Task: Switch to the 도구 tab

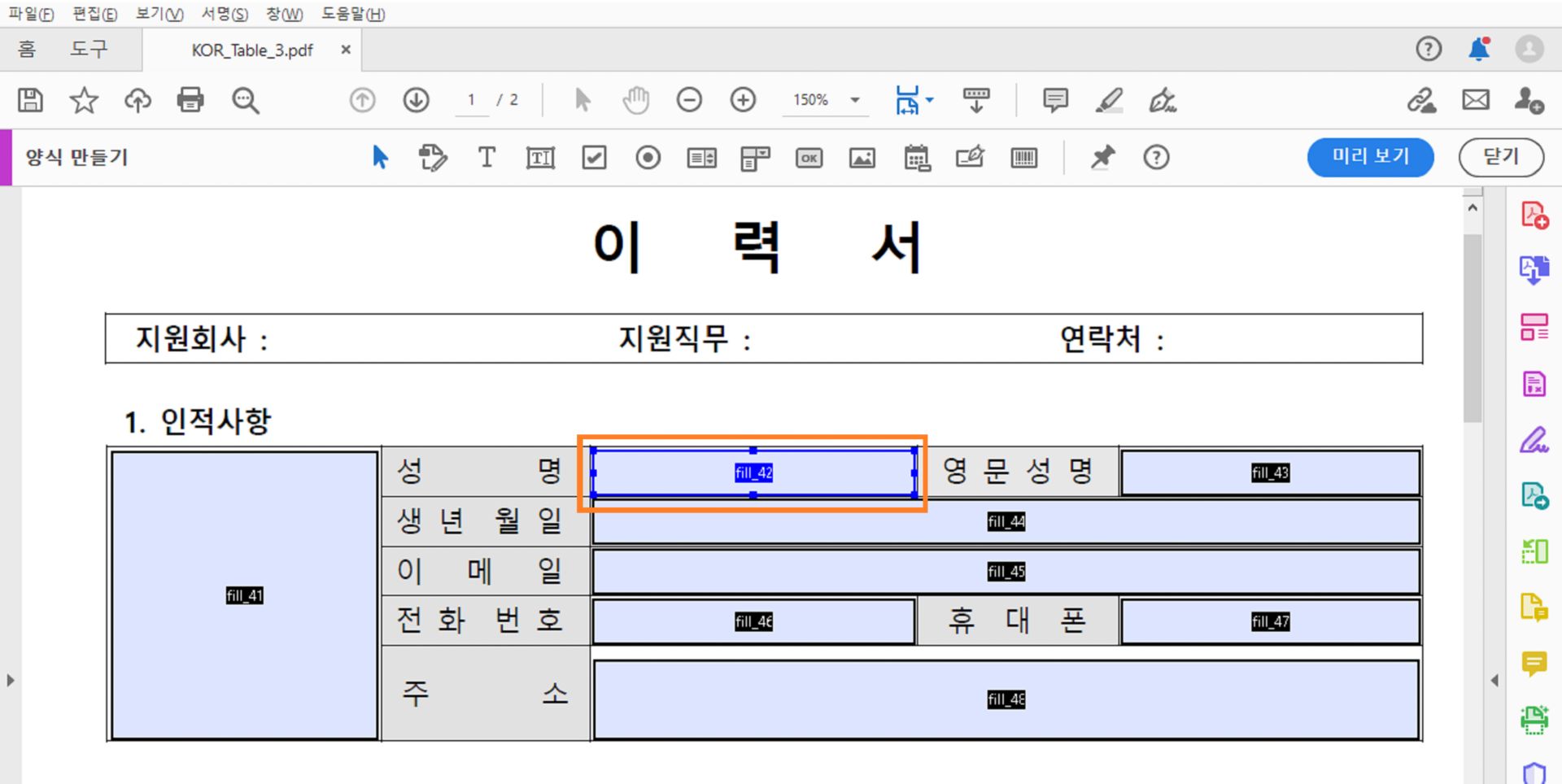Action: pos(89,49)
